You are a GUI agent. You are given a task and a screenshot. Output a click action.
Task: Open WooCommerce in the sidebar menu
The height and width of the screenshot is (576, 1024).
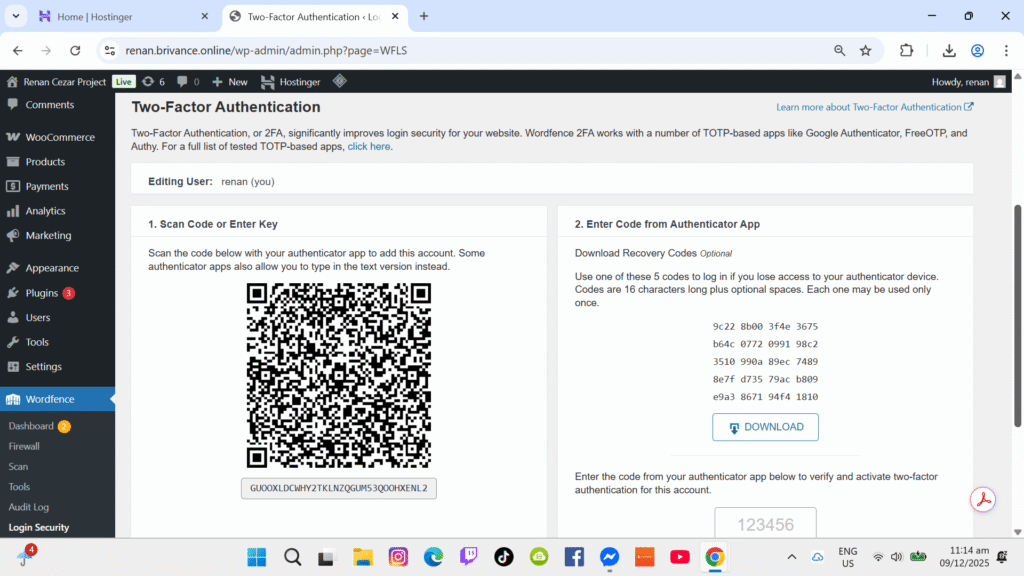[x=59, y=137]
